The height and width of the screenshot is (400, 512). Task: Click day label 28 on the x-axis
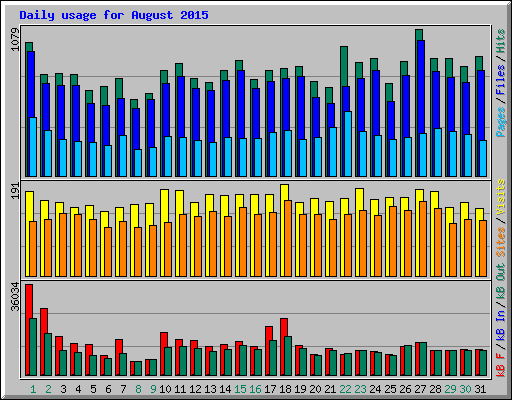(435, 389)
